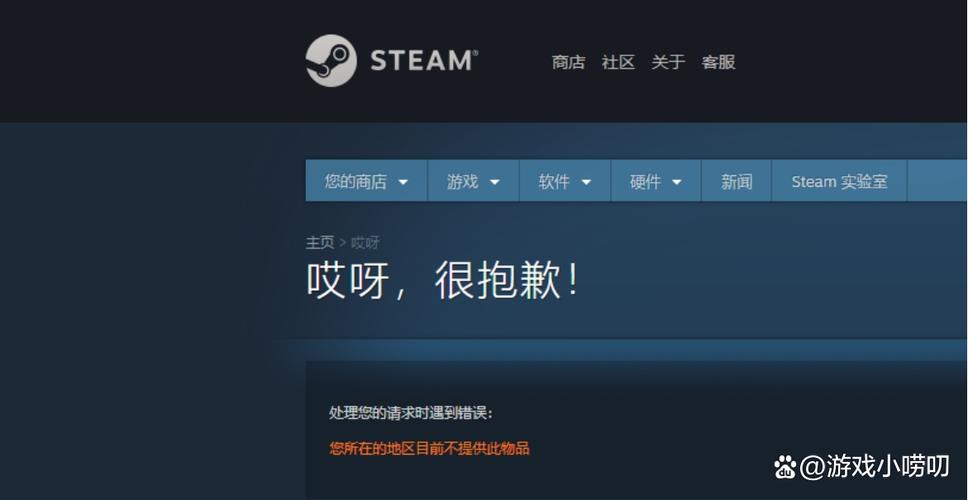Open the 硬件 tab
The width and height of the screenshot is (968, 500).
point(656,181)
